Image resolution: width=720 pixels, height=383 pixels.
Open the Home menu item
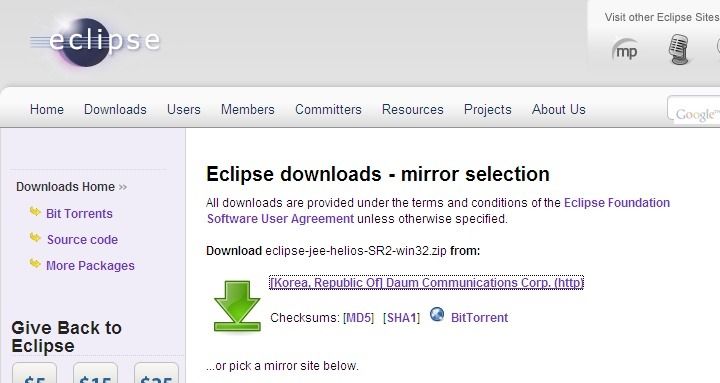point(47,109)
